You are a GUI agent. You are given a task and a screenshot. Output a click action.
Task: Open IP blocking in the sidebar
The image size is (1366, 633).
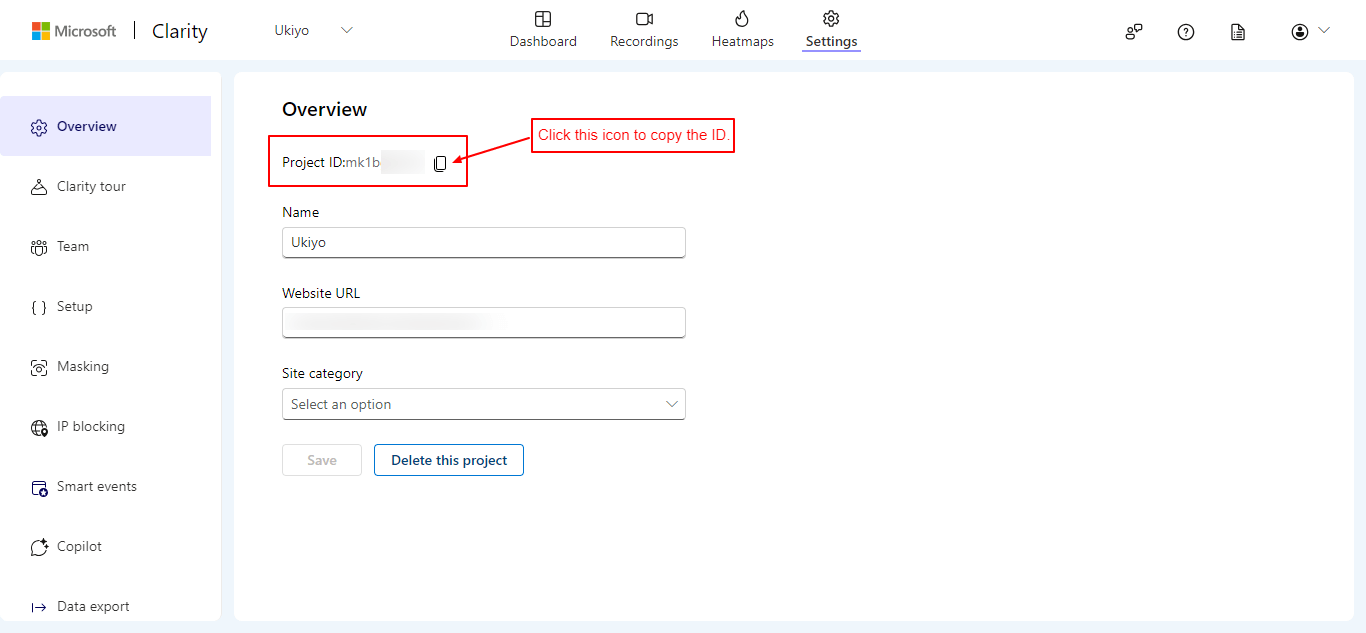pyautogui.click(x=106, y=426)
